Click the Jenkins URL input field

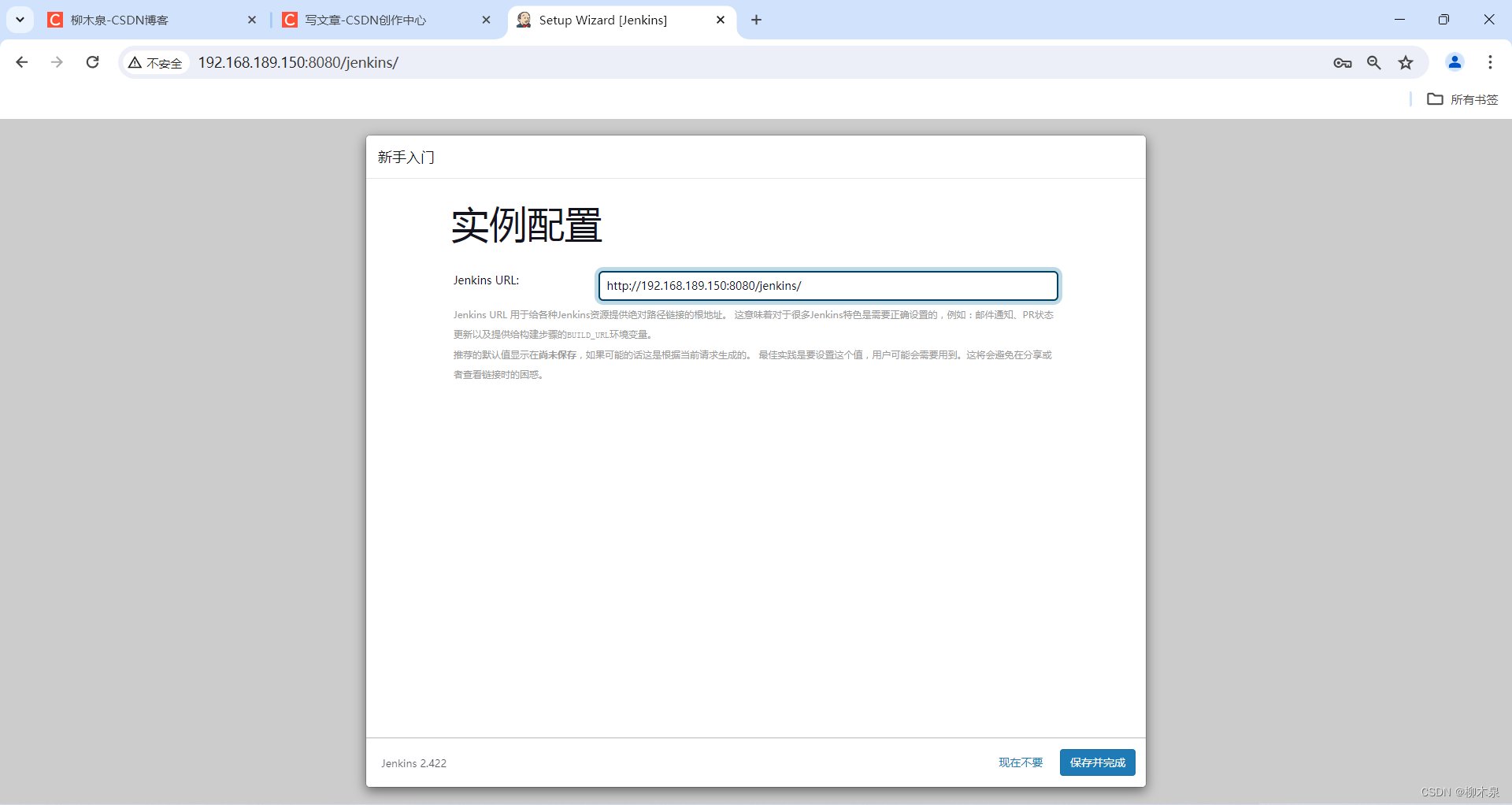click(828, 286)
